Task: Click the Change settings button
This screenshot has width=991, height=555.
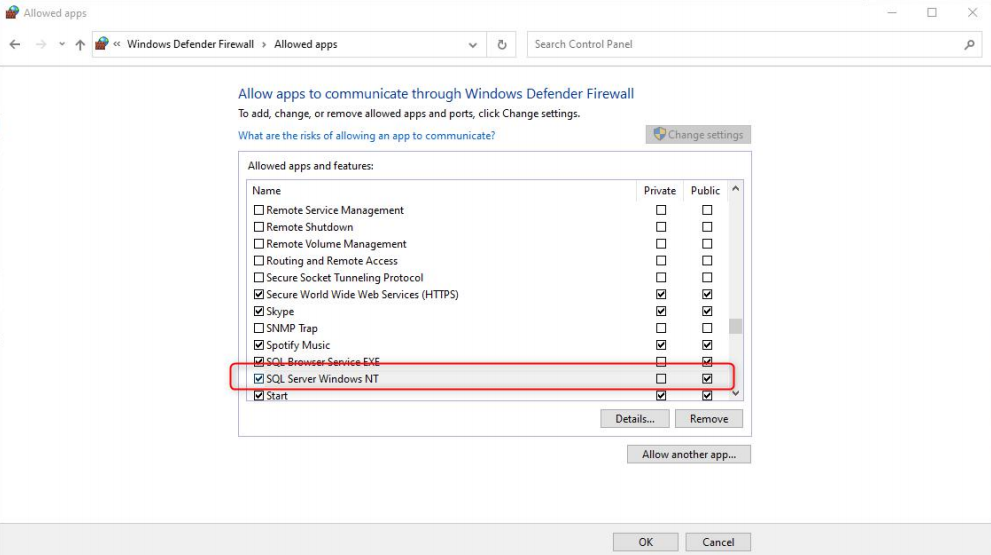Action: [x=698, y=135]
